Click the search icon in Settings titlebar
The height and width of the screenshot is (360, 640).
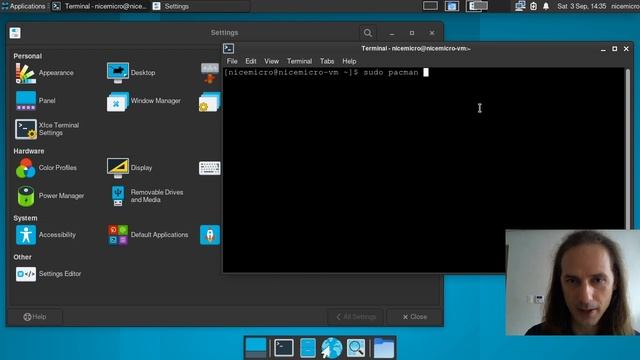coord(368,33)
